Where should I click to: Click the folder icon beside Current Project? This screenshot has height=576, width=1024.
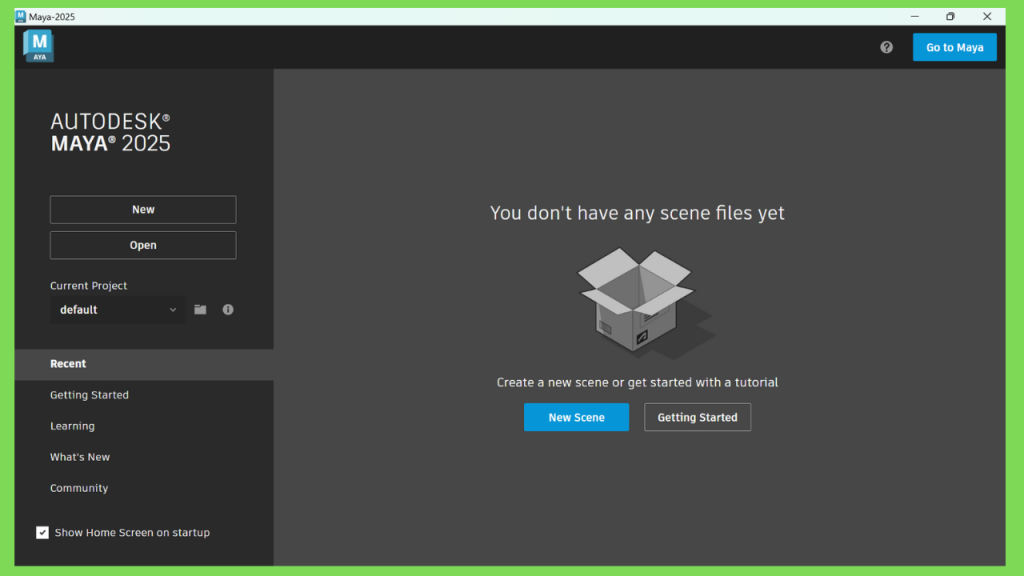(200, 310)
